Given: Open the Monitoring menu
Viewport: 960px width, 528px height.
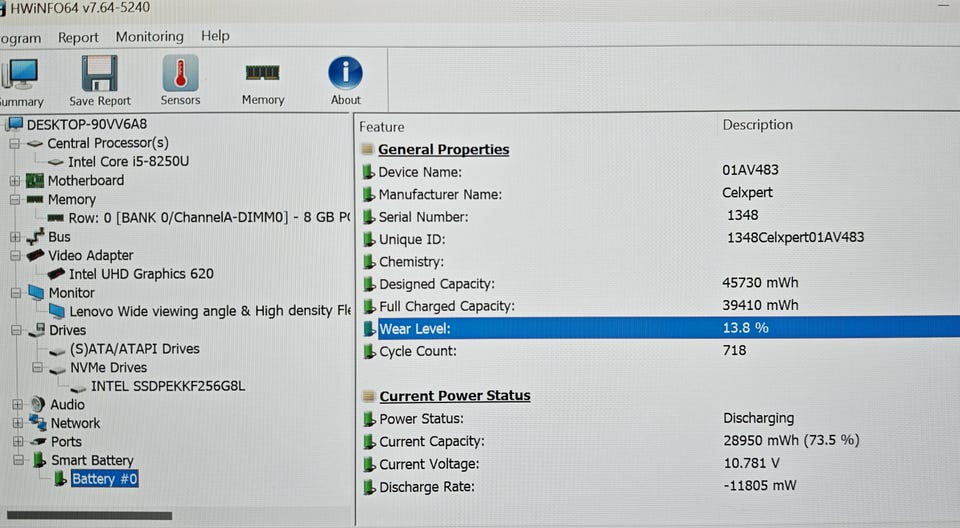Looking at the screenshot, I should (149, 37).
